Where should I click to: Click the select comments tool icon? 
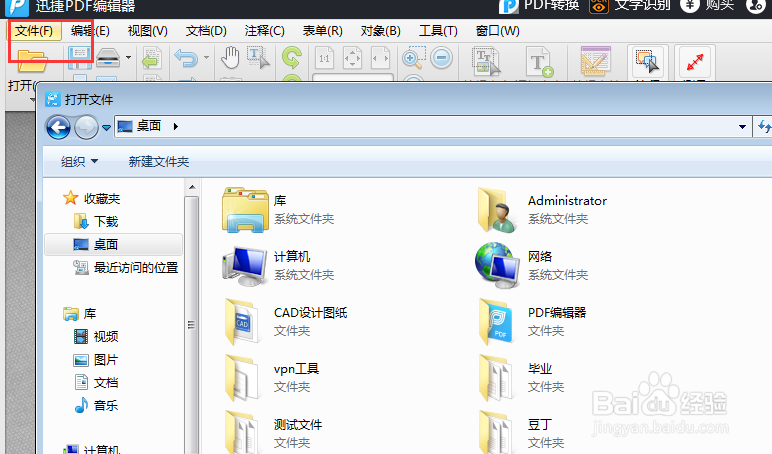click(x=647, y=62)
